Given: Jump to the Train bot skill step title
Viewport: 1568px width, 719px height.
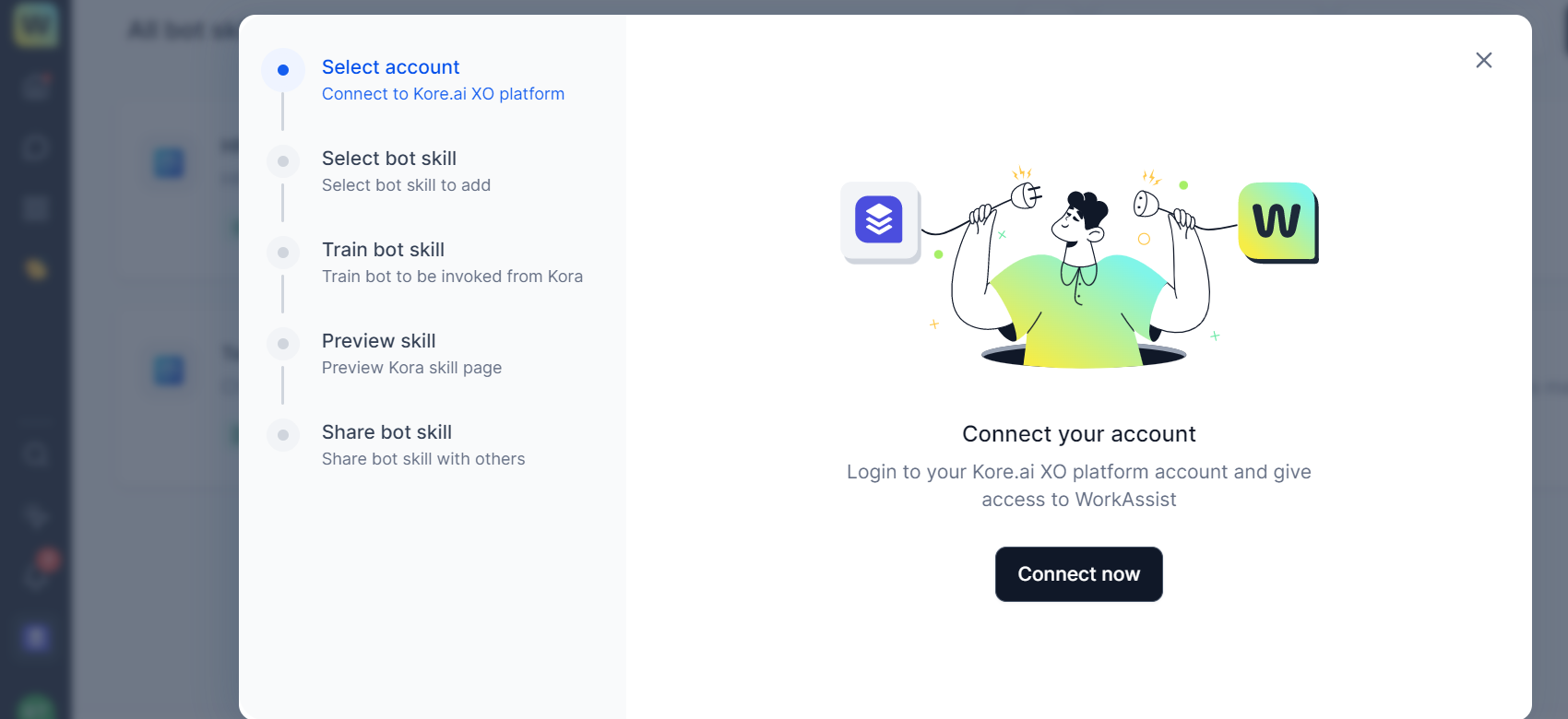Looking at the screenshot, I should coord(383,250).
